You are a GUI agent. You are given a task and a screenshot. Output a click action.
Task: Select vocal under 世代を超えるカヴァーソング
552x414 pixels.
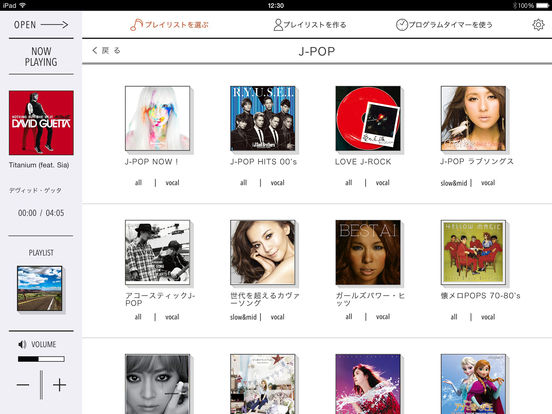pyautogui.click(x=277, y=317)
